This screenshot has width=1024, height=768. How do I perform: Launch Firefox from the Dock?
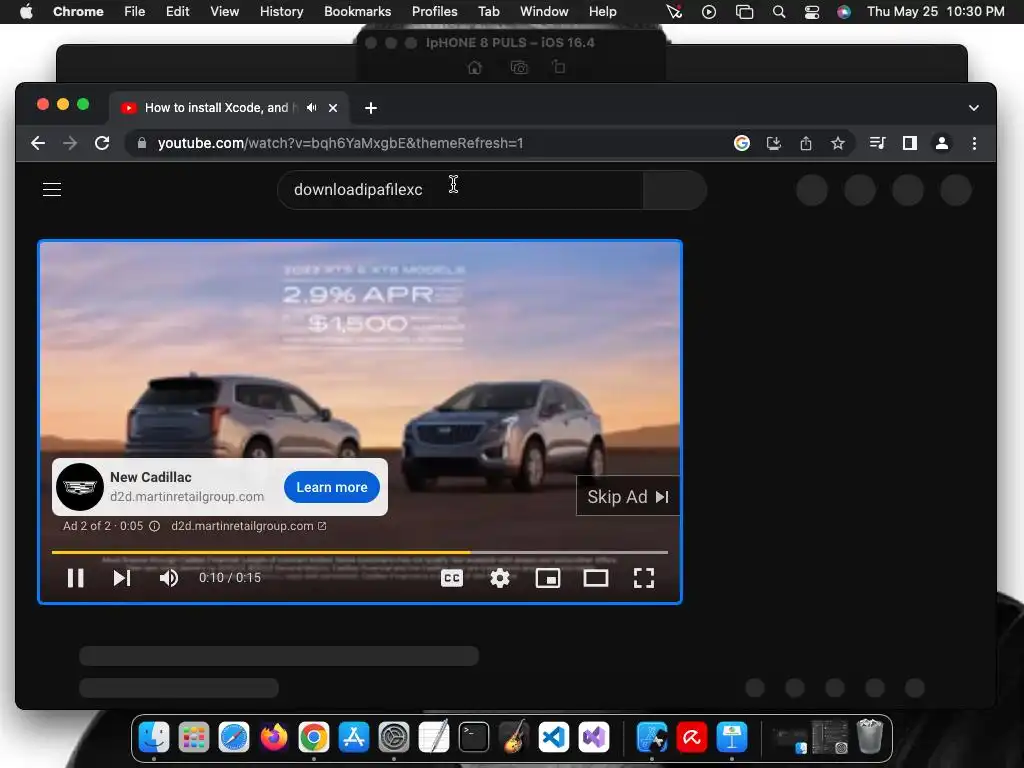click(274, 737)
